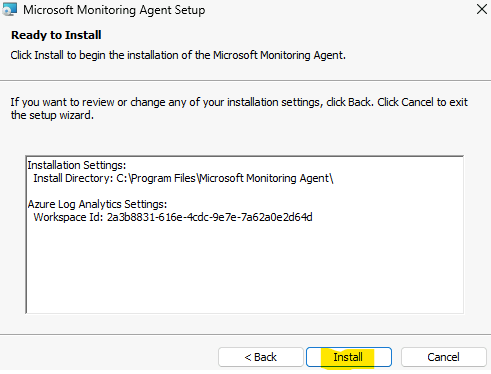491x374 pixels.
Task: Click the "the setup wizard." text line
Action: 52,115
